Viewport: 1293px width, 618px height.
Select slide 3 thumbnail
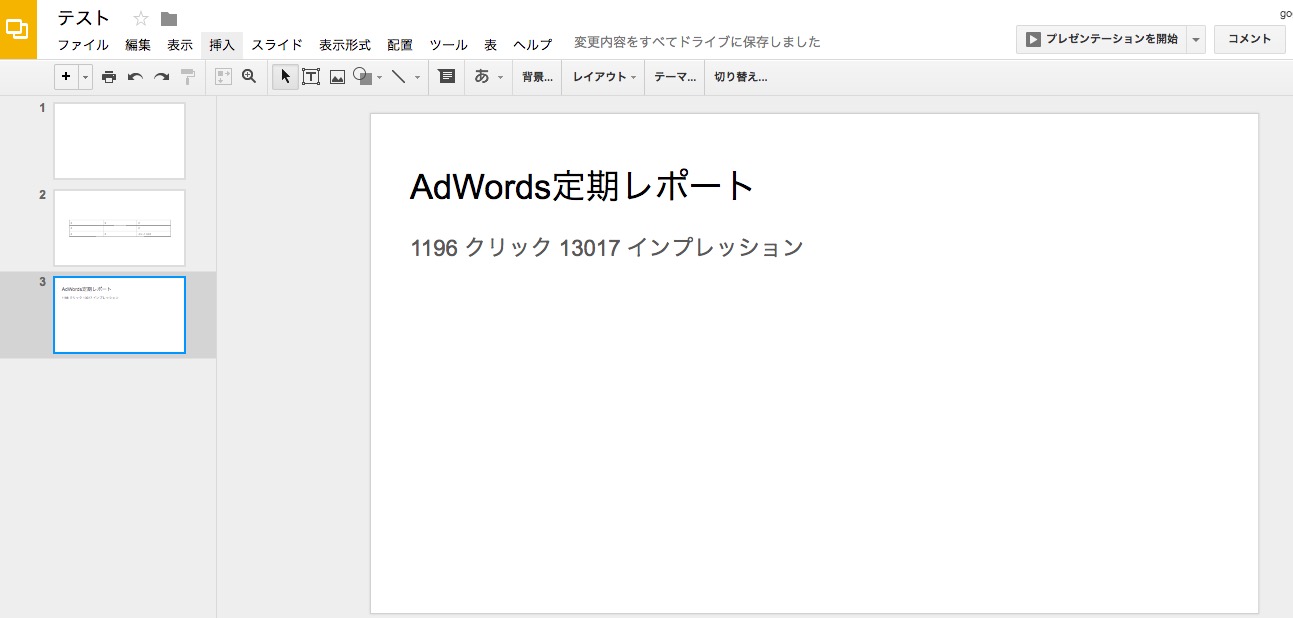(x=119, y=315)
